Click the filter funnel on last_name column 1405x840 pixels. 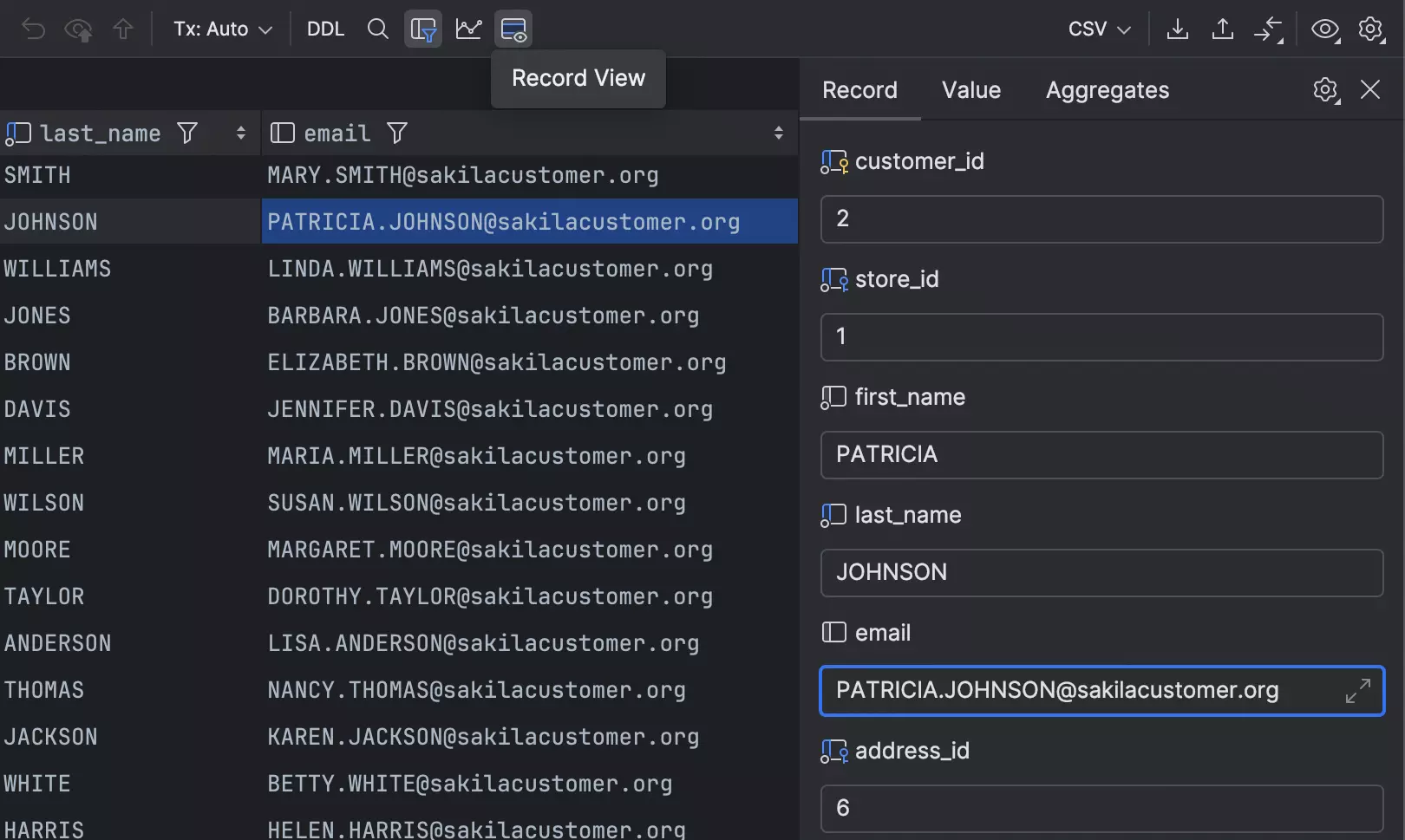(x=187, y=133)
